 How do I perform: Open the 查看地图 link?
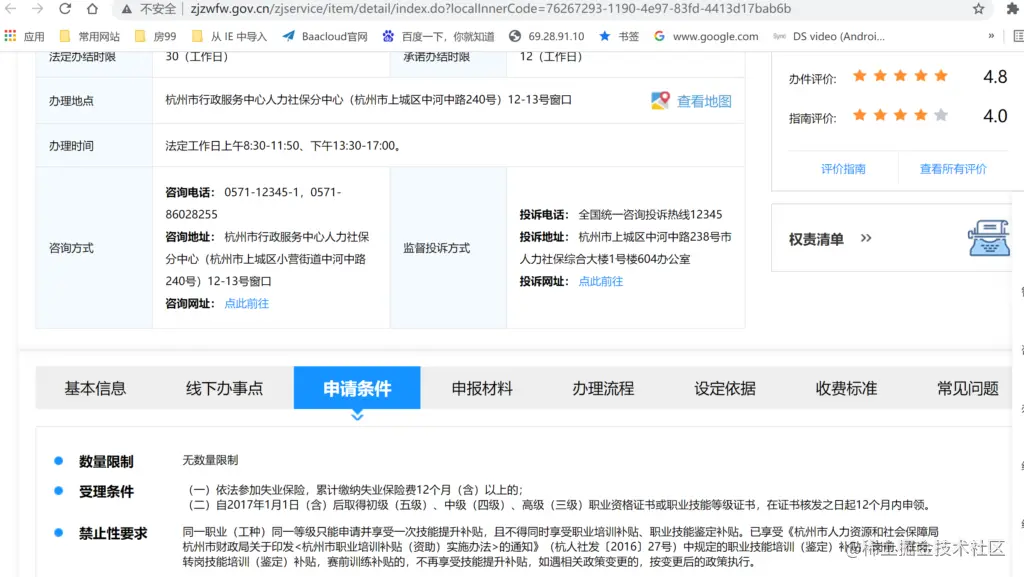pos(703,101)
